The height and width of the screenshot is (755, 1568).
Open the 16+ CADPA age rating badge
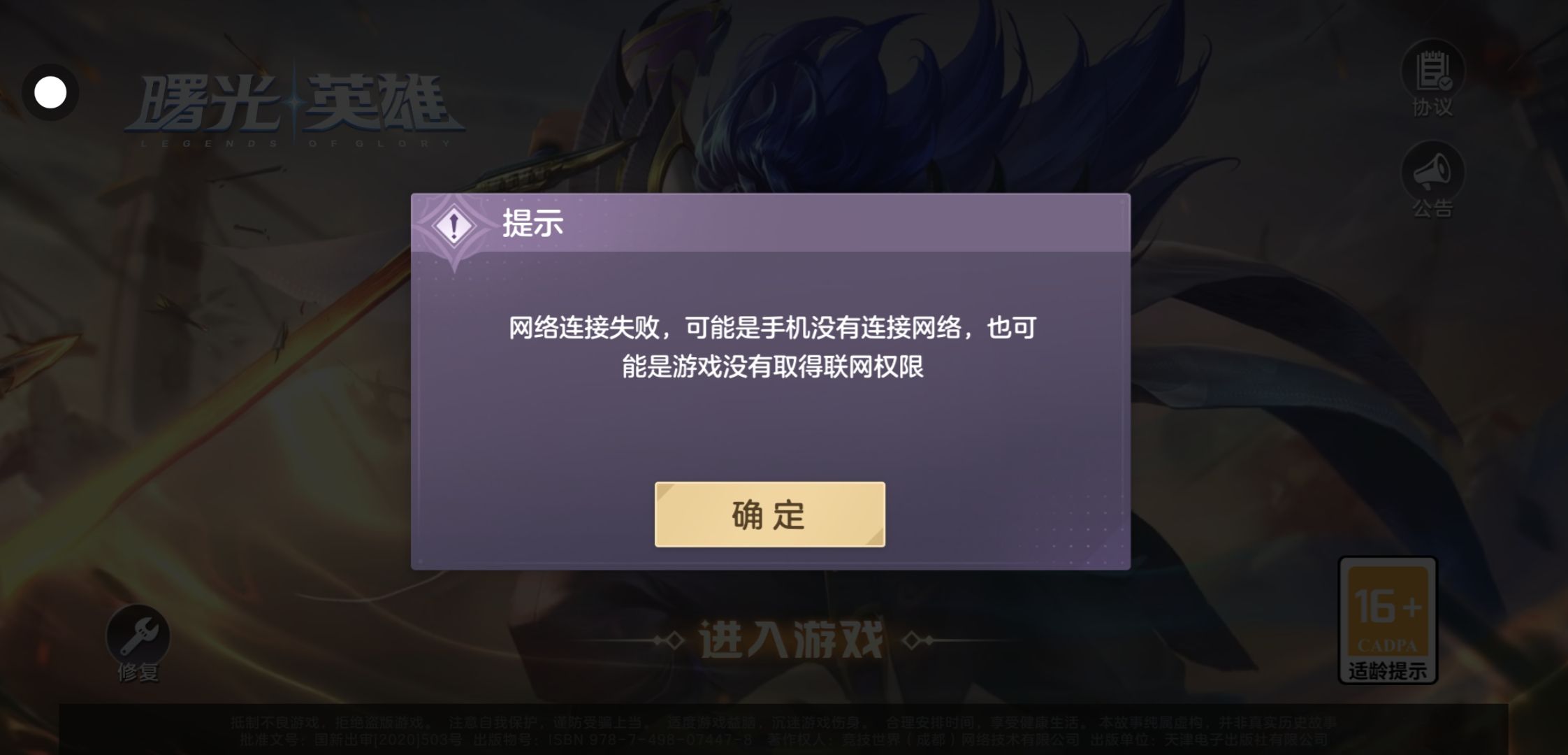1387,620
